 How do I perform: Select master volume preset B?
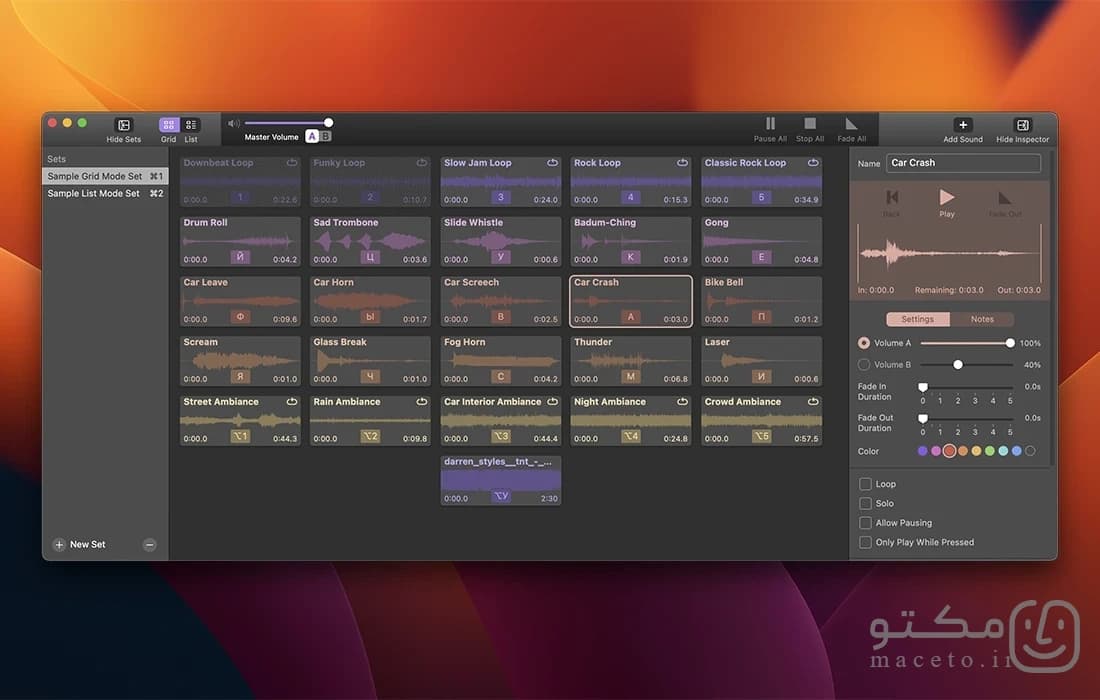(325, 136)
